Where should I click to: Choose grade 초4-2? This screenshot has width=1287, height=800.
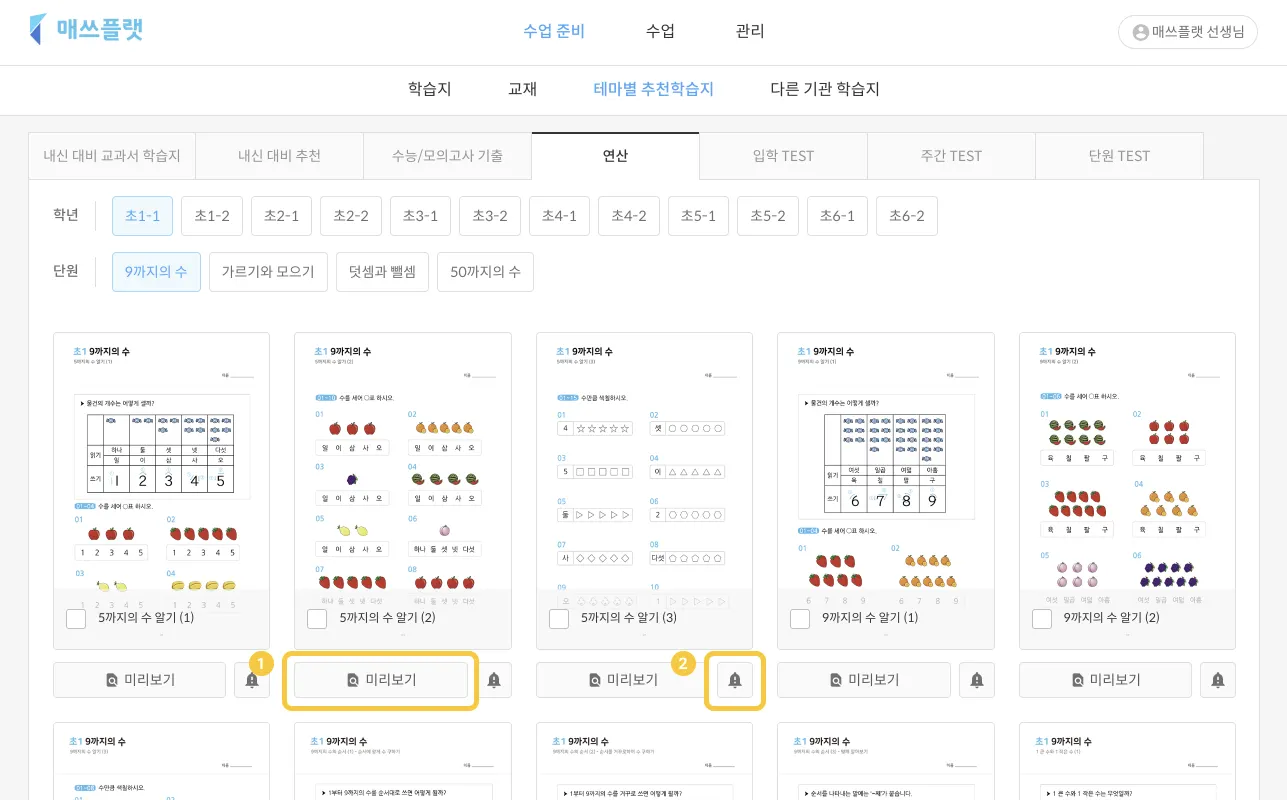click(x=629, y=216)
